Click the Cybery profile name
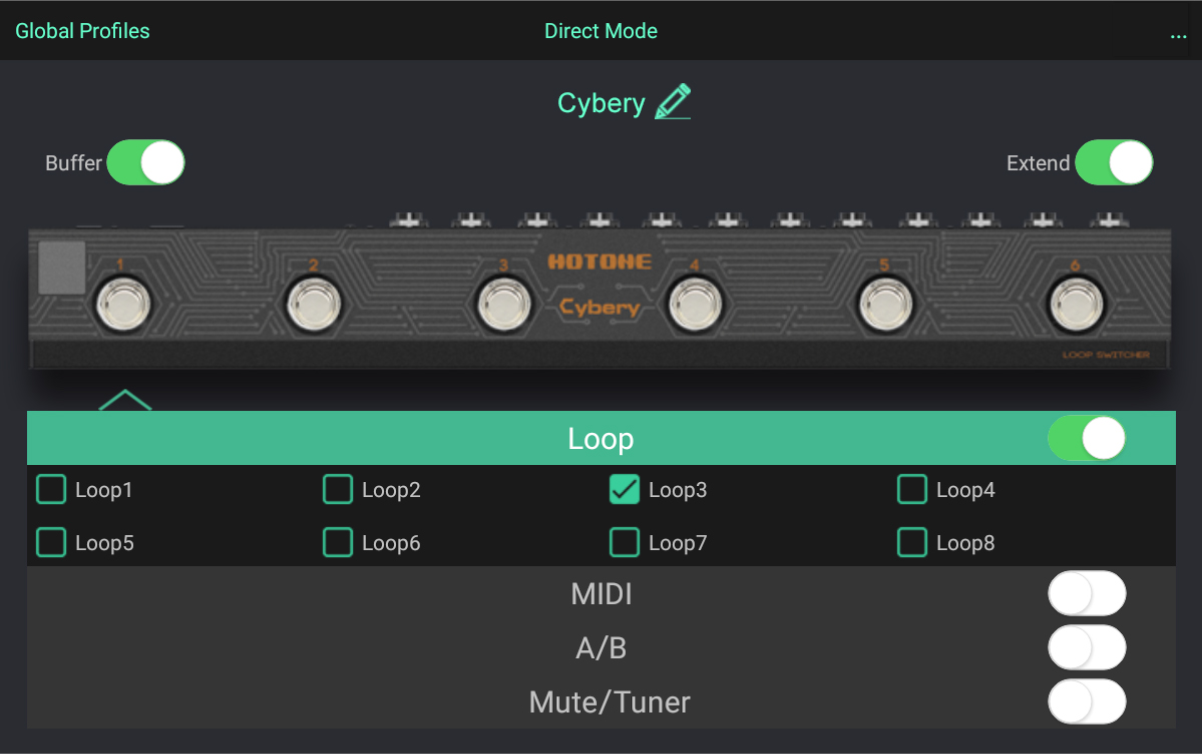1202x754 pixels. coord(601,103)
